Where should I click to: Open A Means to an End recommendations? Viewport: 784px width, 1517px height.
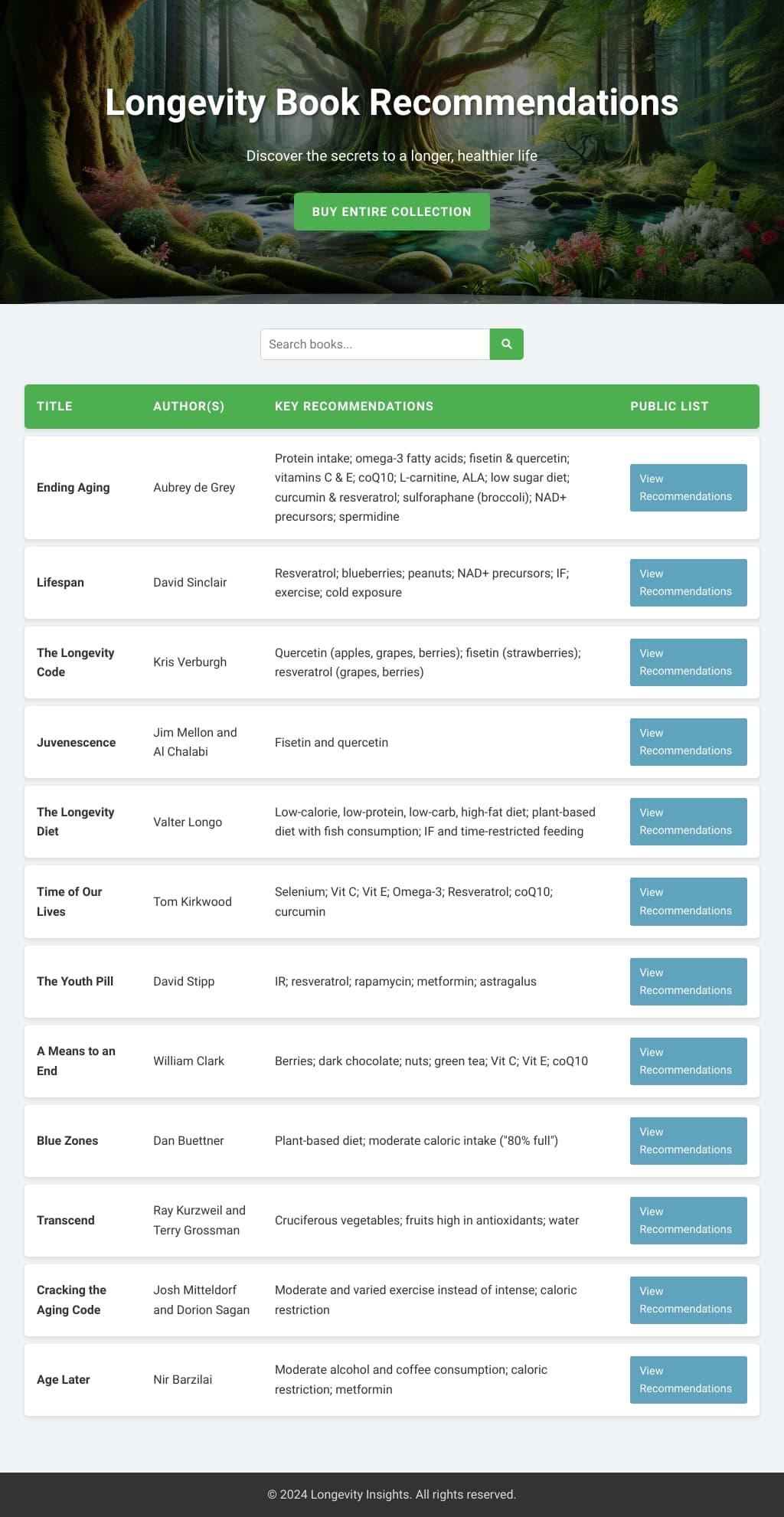688,1061
